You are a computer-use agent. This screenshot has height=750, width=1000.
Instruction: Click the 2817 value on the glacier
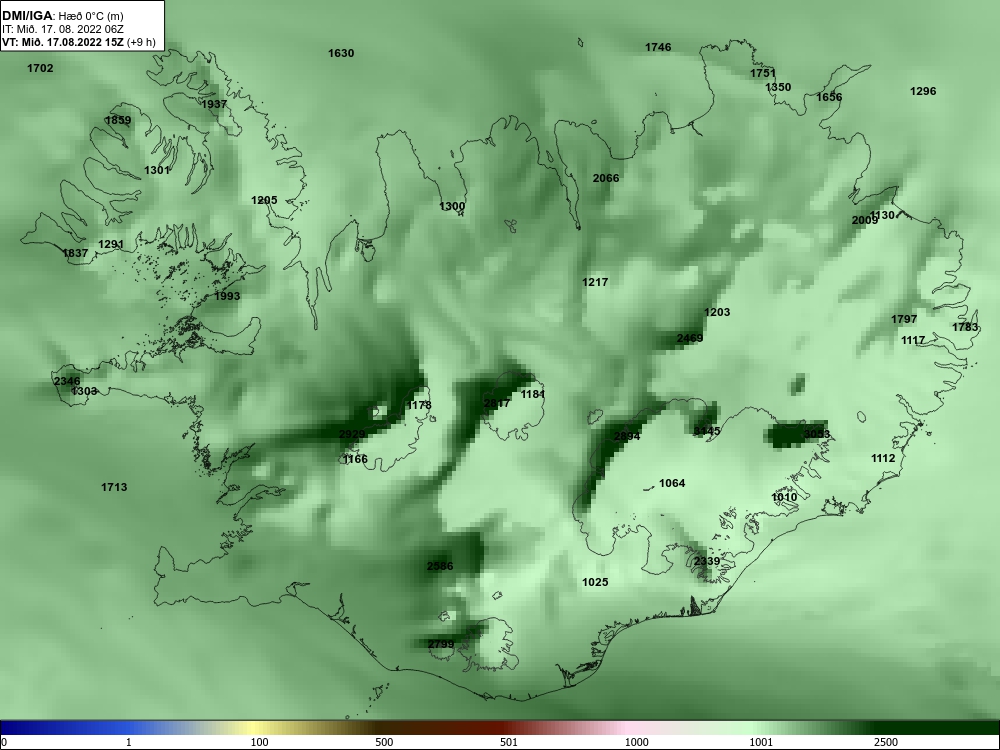pos(497,403)
